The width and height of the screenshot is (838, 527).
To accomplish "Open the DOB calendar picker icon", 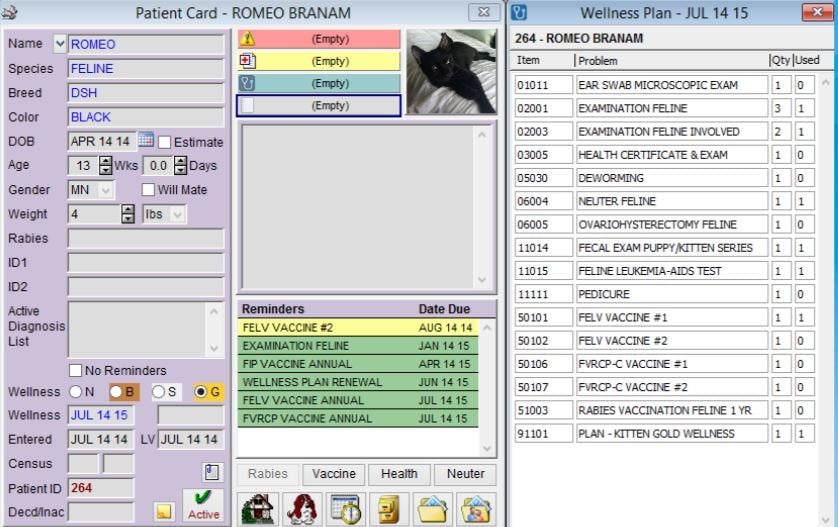I will tap(146, 140).
